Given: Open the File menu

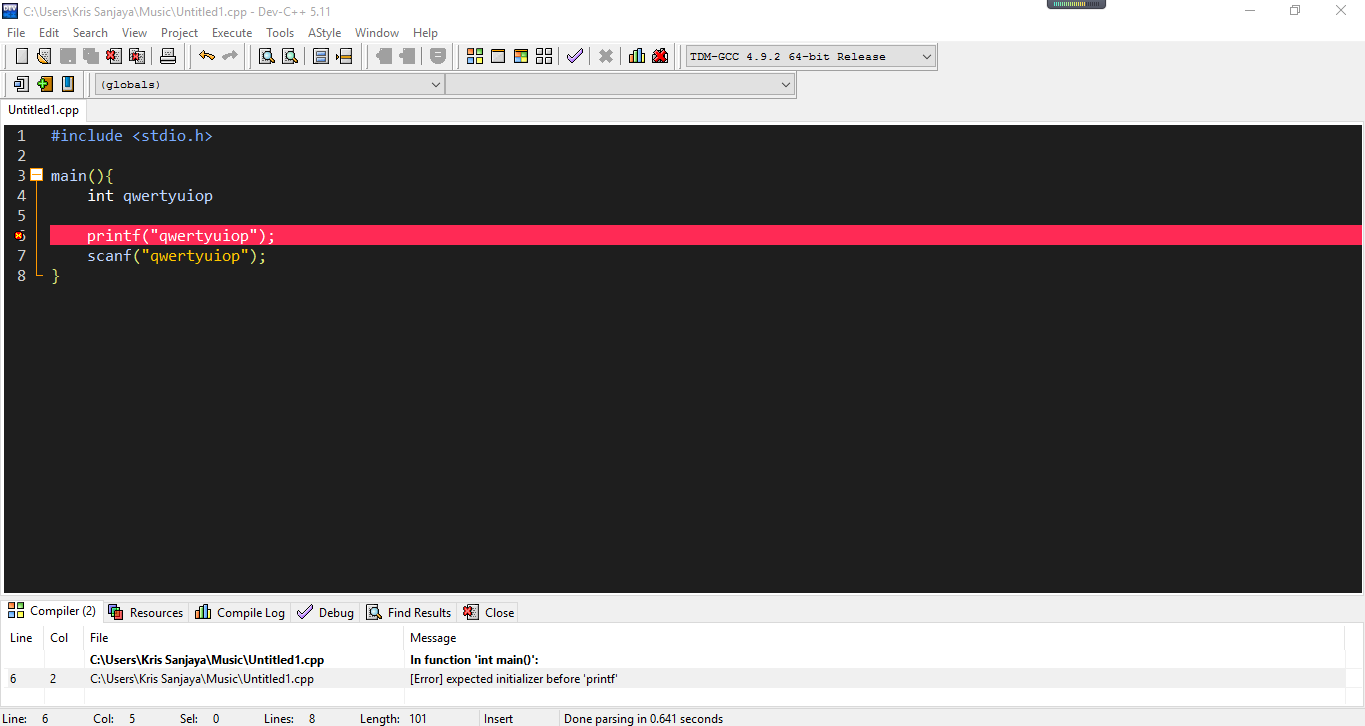Looking at the screenshot, I should click(x=16, y=33).
